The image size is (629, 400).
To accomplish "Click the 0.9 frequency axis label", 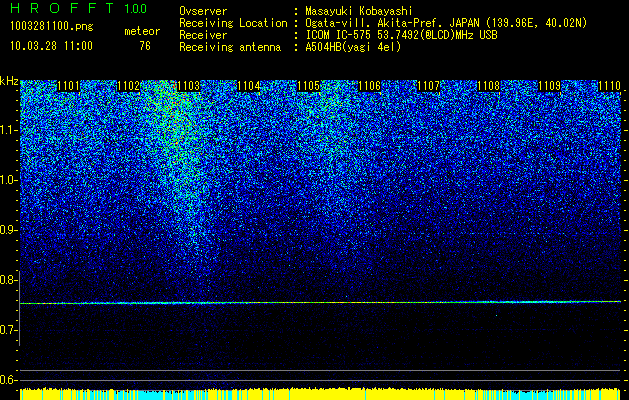I will (x=8, y=230).
